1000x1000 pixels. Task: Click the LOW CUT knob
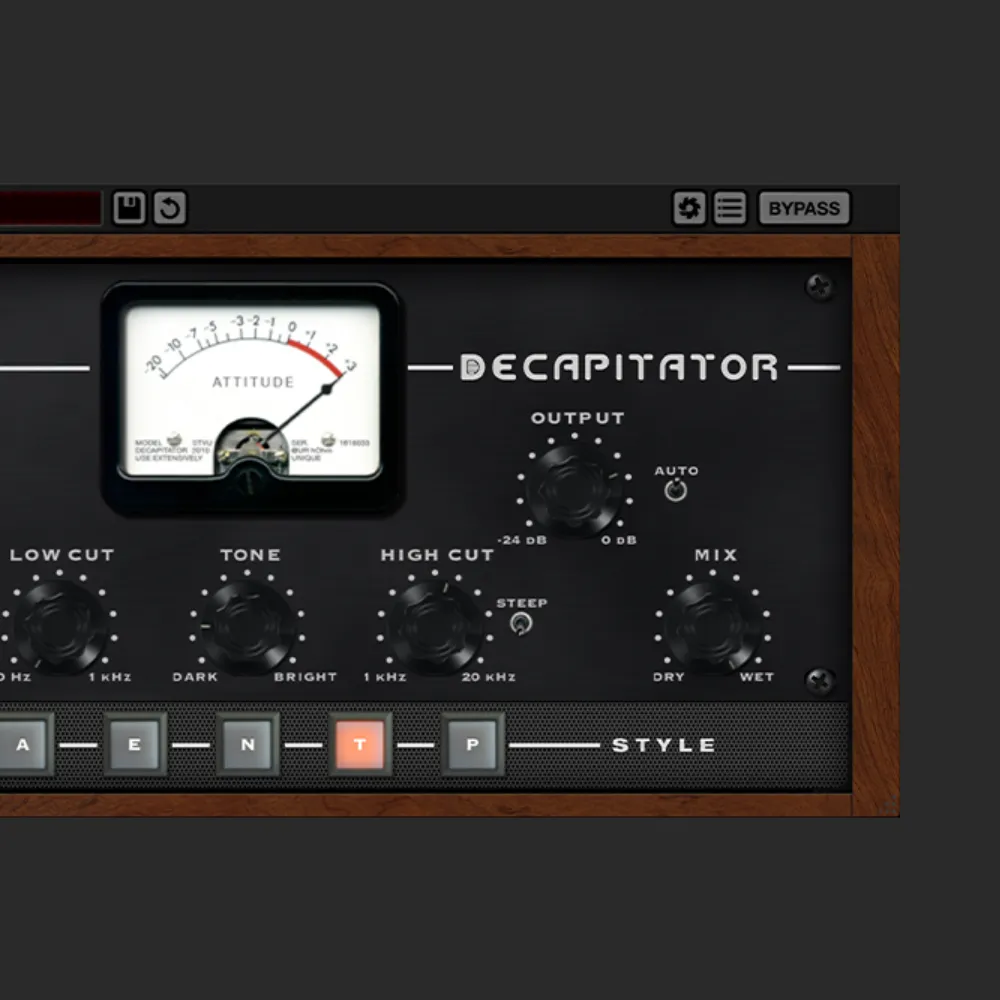coord(62,627)
